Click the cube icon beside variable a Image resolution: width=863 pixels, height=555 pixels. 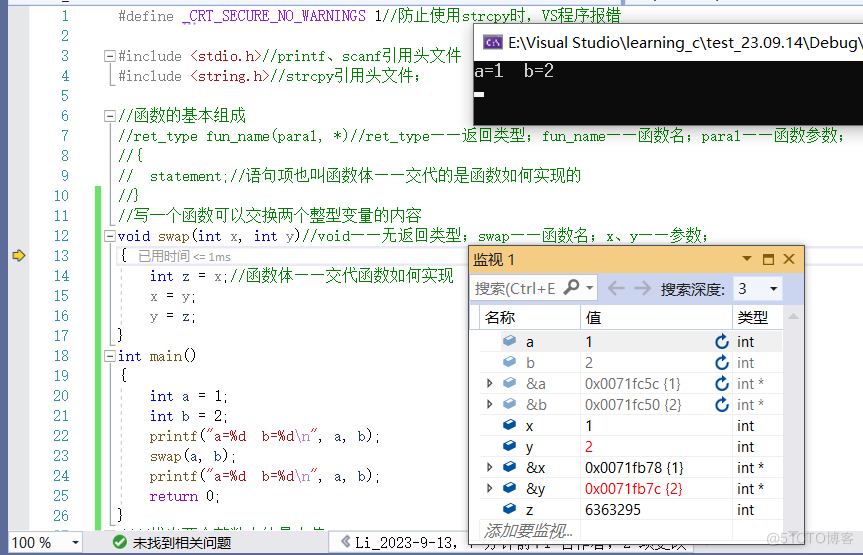[x=510, y=341]
